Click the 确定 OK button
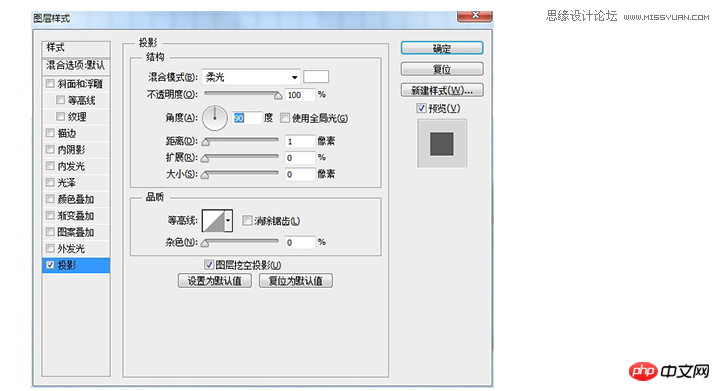 click(x=442, y=48)
